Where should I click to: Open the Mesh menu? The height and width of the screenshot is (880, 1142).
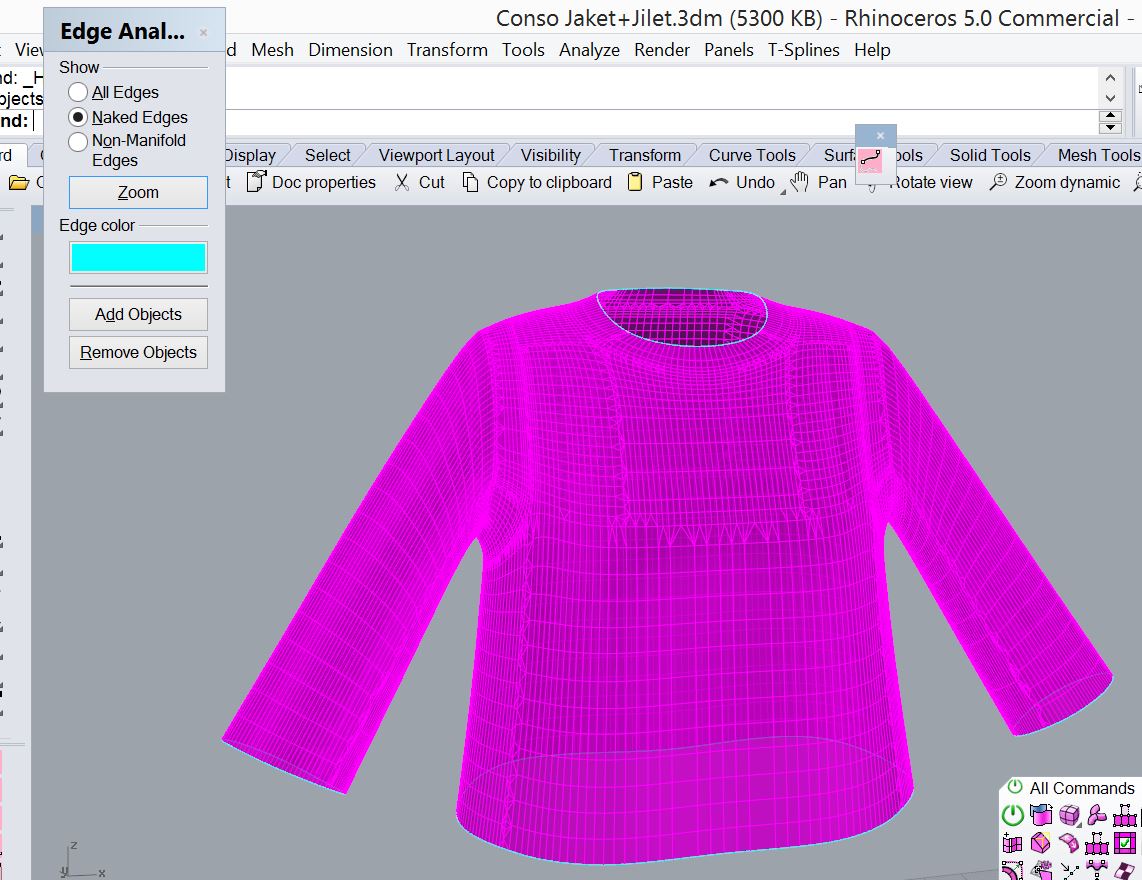272,50
